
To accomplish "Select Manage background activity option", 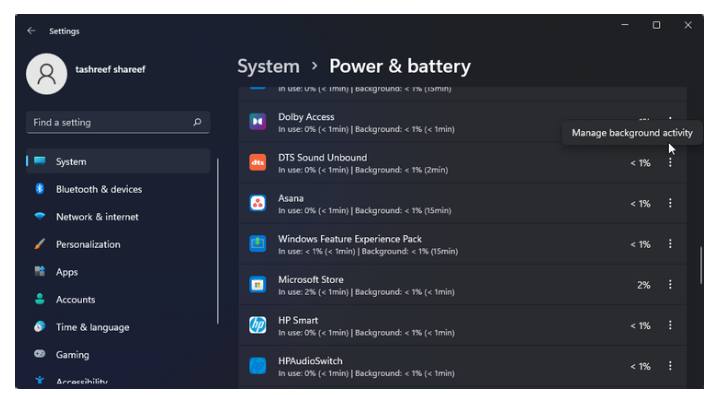I will 632,133.
